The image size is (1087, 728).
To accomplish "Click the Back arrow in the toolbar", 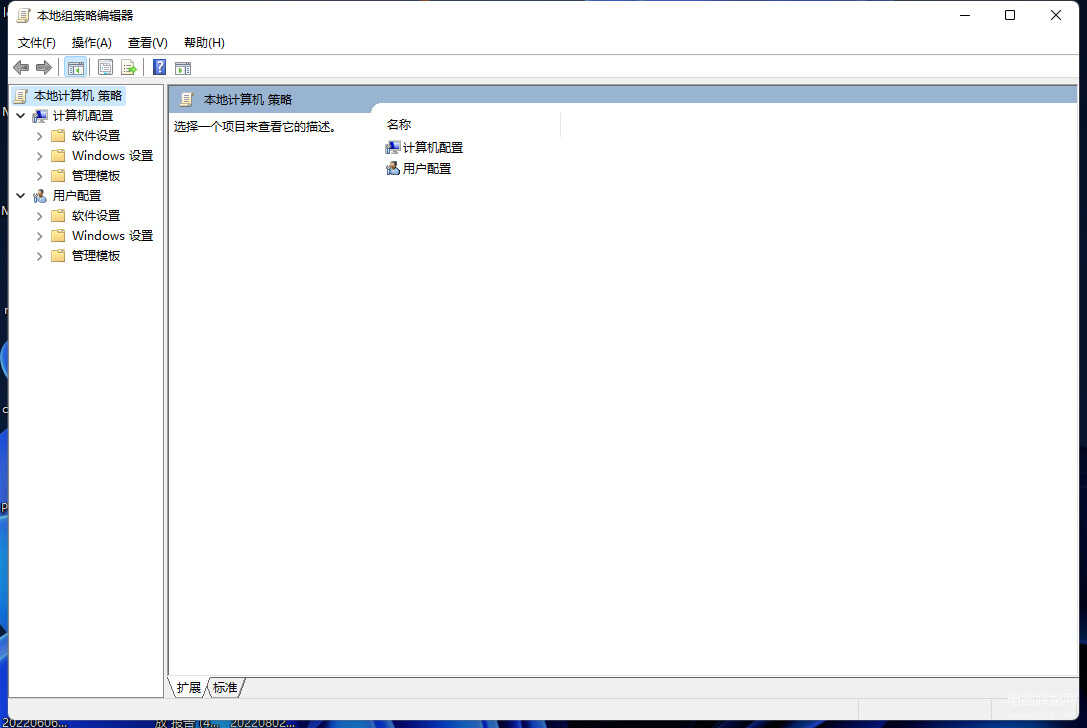I will pos(21,68).
